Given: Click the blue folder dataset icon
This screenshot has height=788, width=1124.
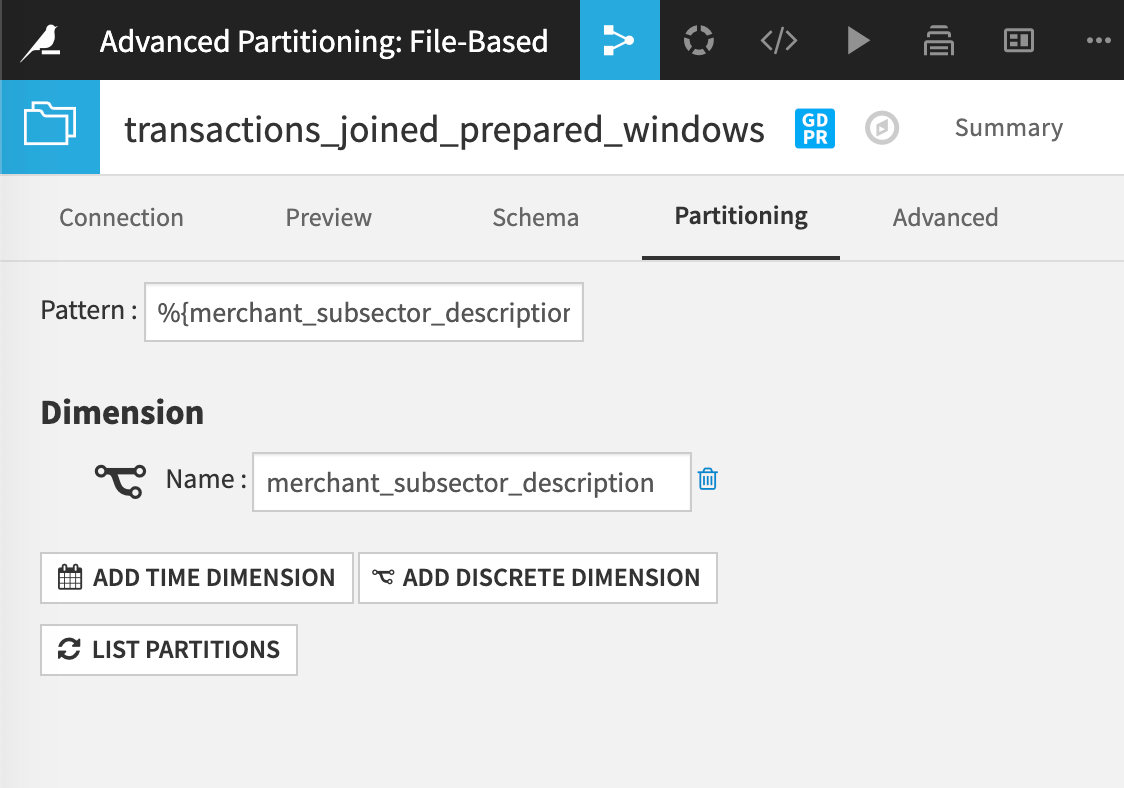Looking at the screenshot, I should 49,127.
